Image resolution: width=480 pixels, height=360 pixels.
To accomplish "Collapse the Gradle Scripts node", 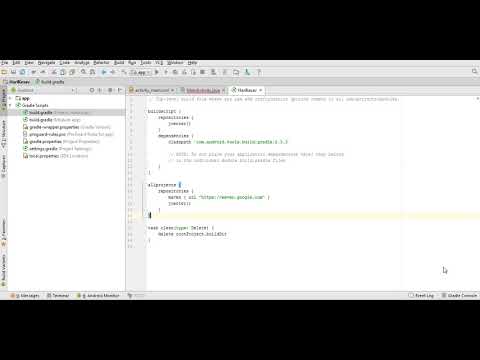I will point(10,105).
